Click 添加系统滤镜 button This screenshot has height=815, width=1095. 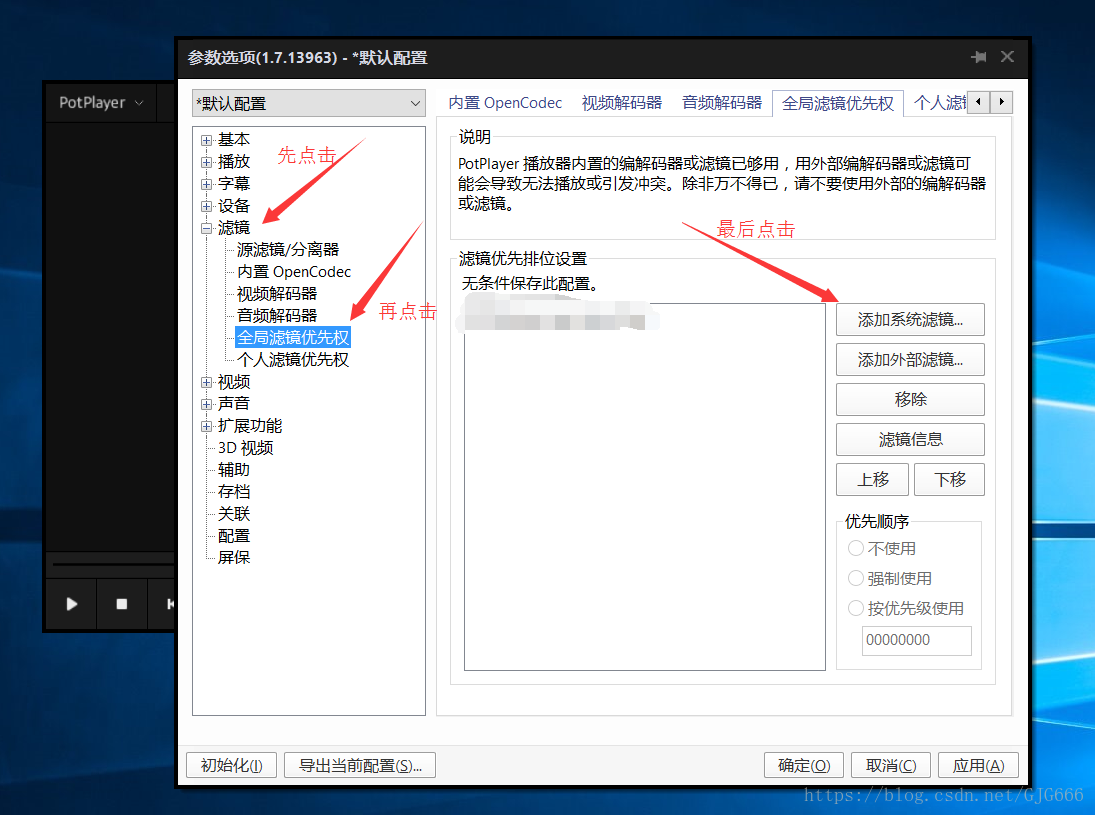point(910,320)
